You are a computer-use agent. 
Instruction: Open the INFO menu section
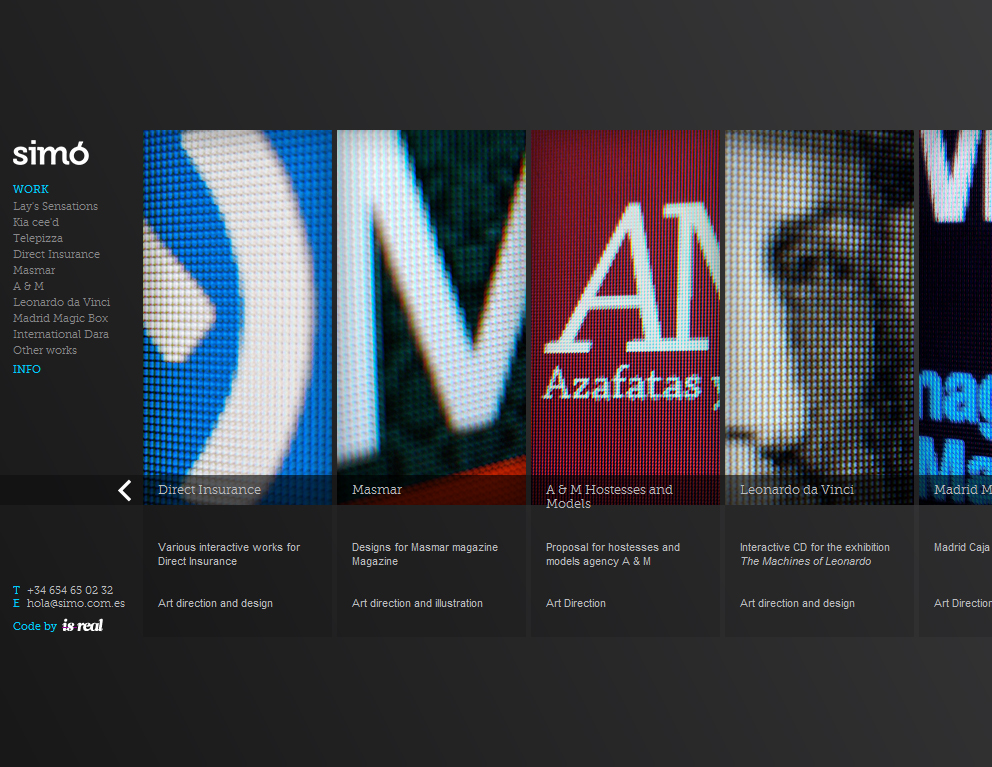coord(27,369)
